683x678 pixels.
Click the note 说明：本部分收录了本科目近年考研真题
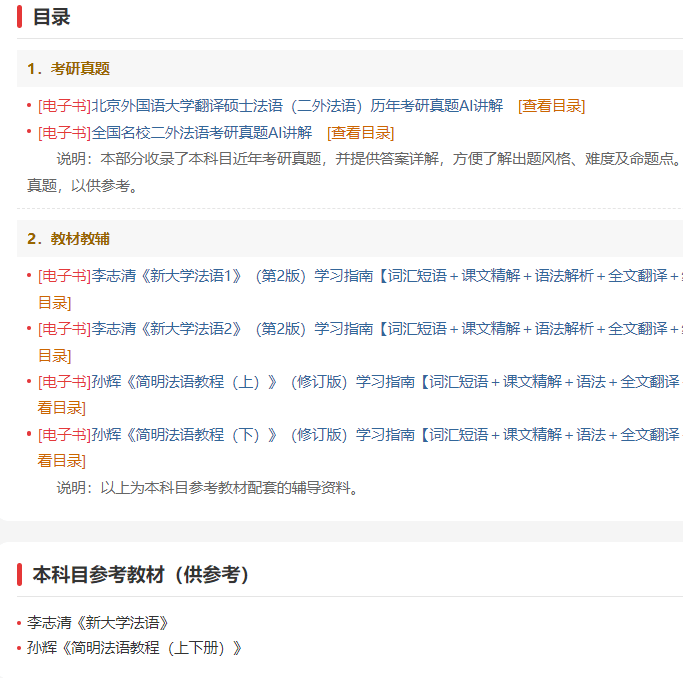coord(369,159)
